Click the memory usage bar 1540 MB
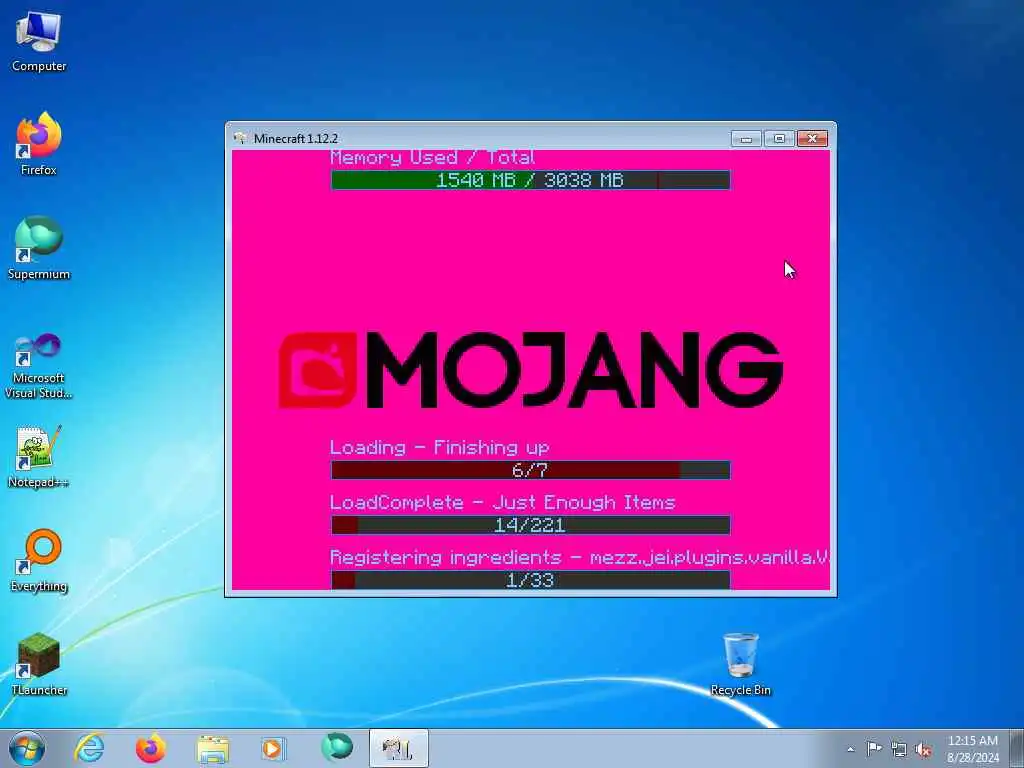 530,180
